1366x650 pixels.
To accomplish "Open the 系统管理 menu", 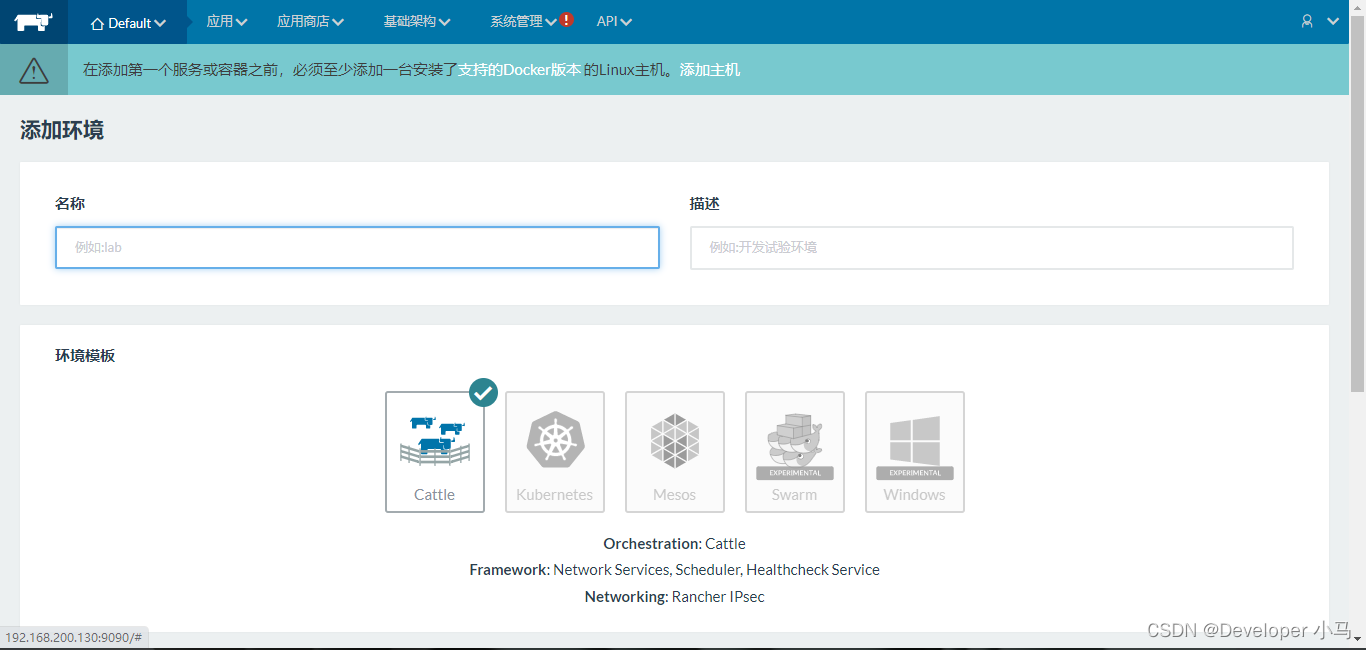I will (x=524, y=22).
